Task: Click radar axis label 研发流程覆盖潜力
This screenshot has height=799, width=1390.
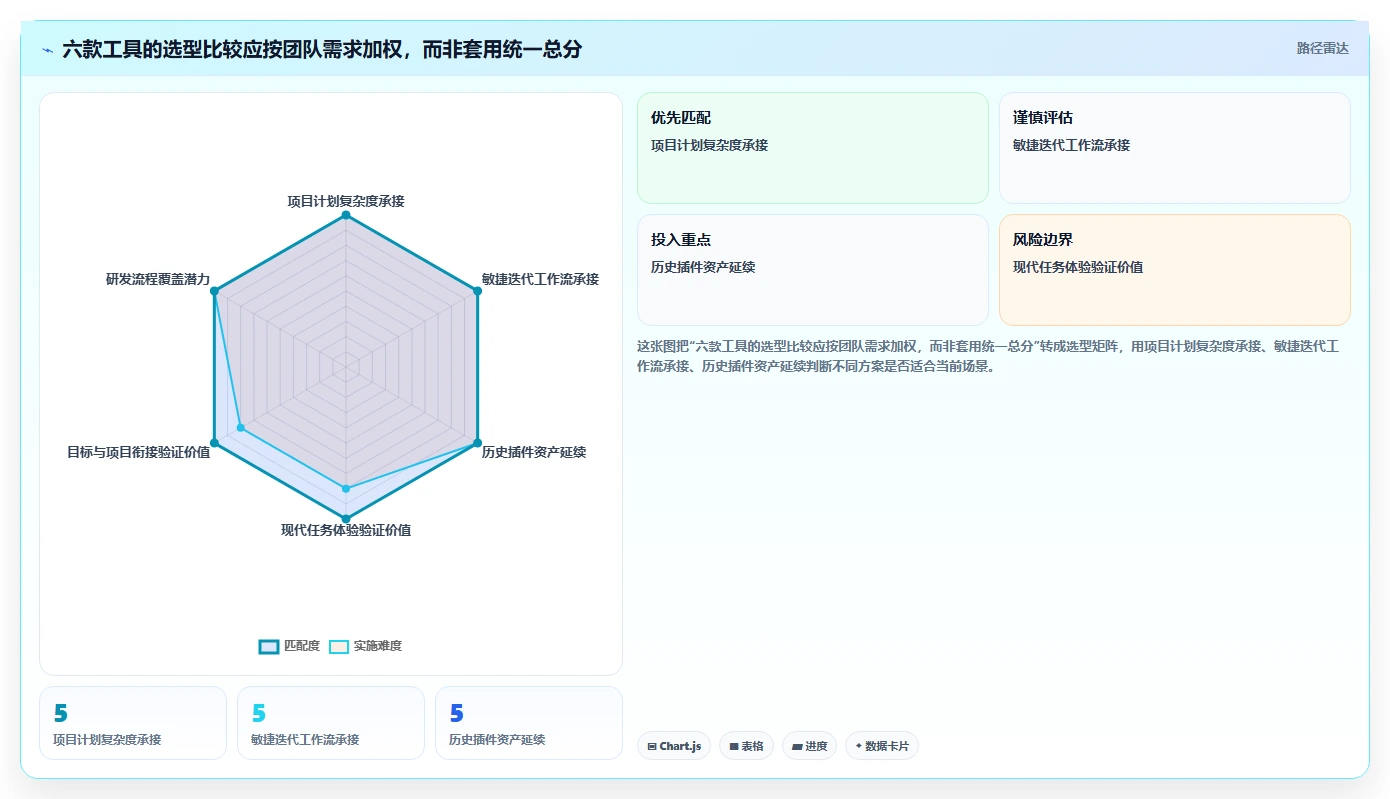Action: tap(159, 279)
